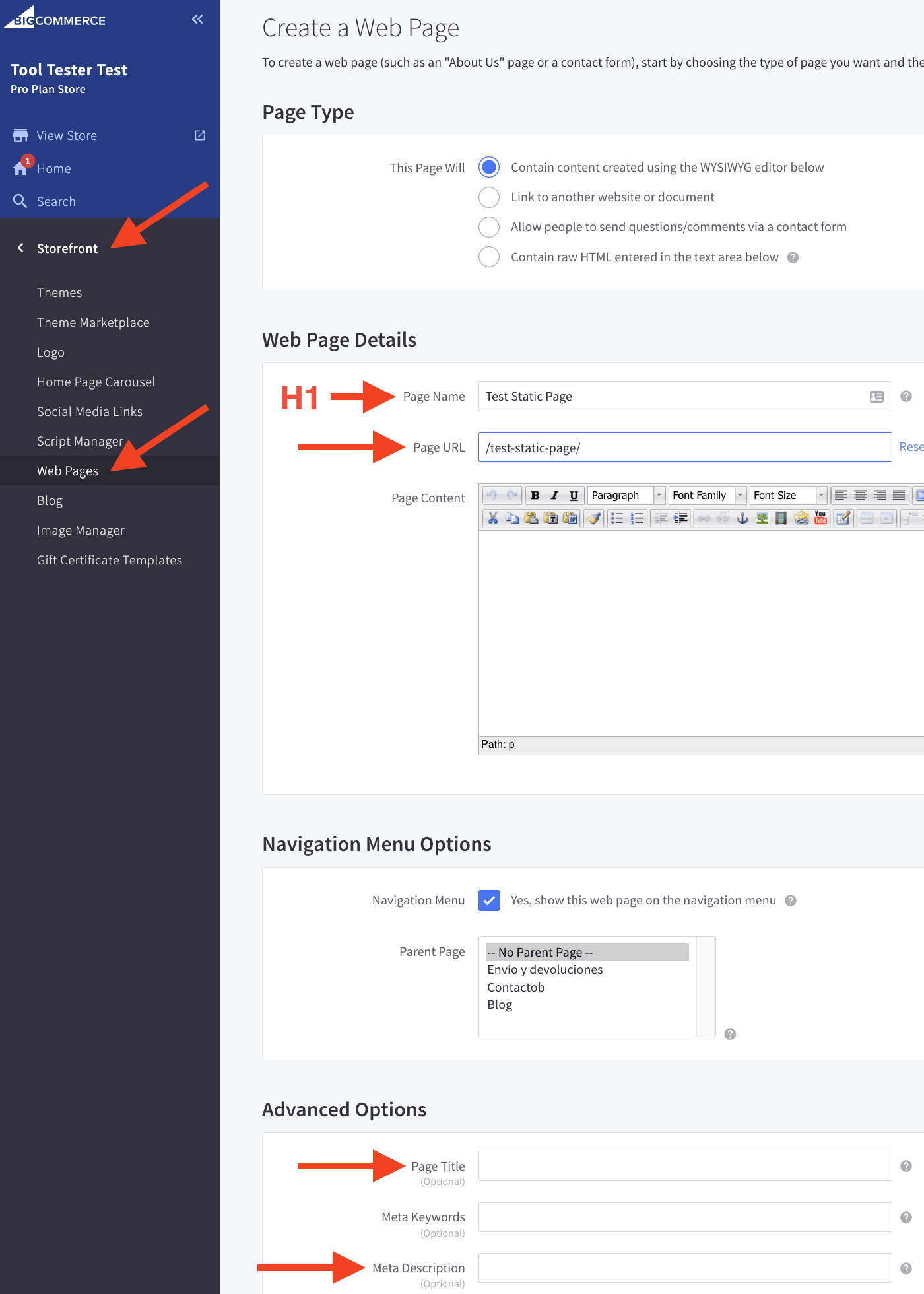Open the Font Family dropdown
924x1294 pixels.
[708, 495]
